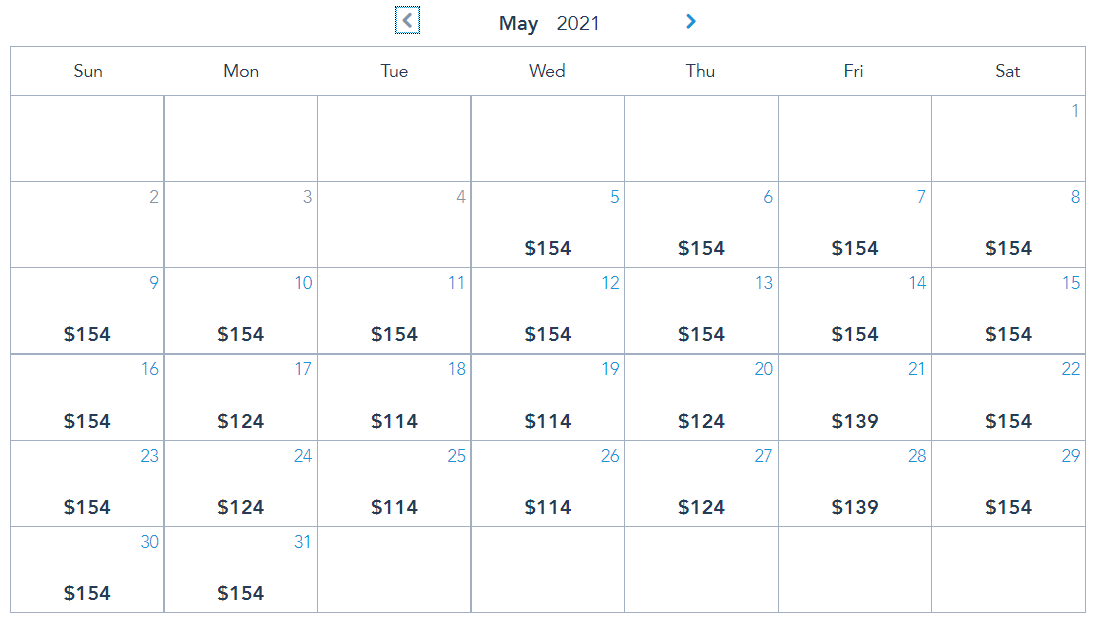Advance to next month arrow

[690, 21]
